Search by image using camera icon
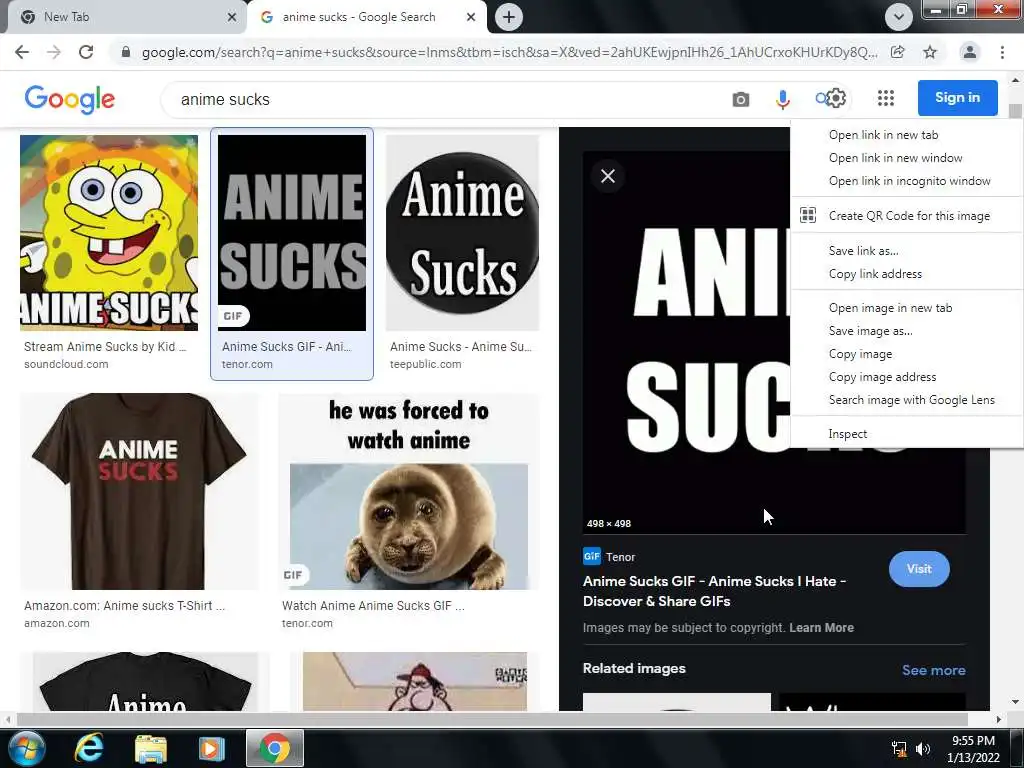 (x=741, y=99)
